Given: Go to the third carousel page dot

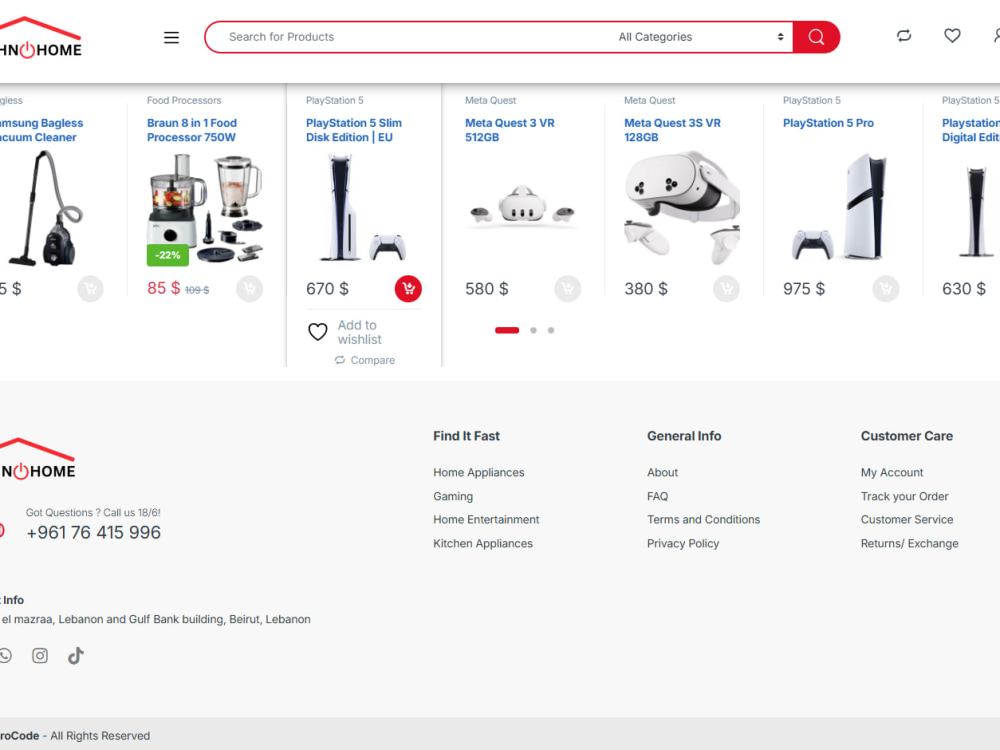Looking at the screenshot, I should [551, 330].
